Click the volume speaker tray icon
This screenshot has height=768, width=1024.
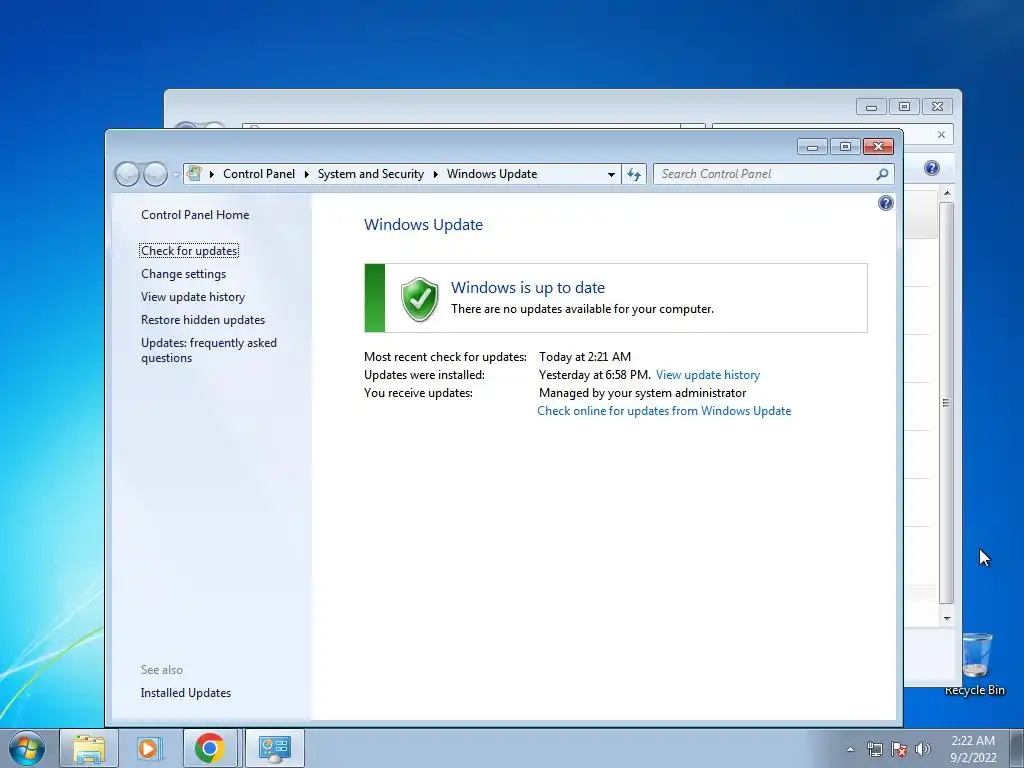point(923,749)
